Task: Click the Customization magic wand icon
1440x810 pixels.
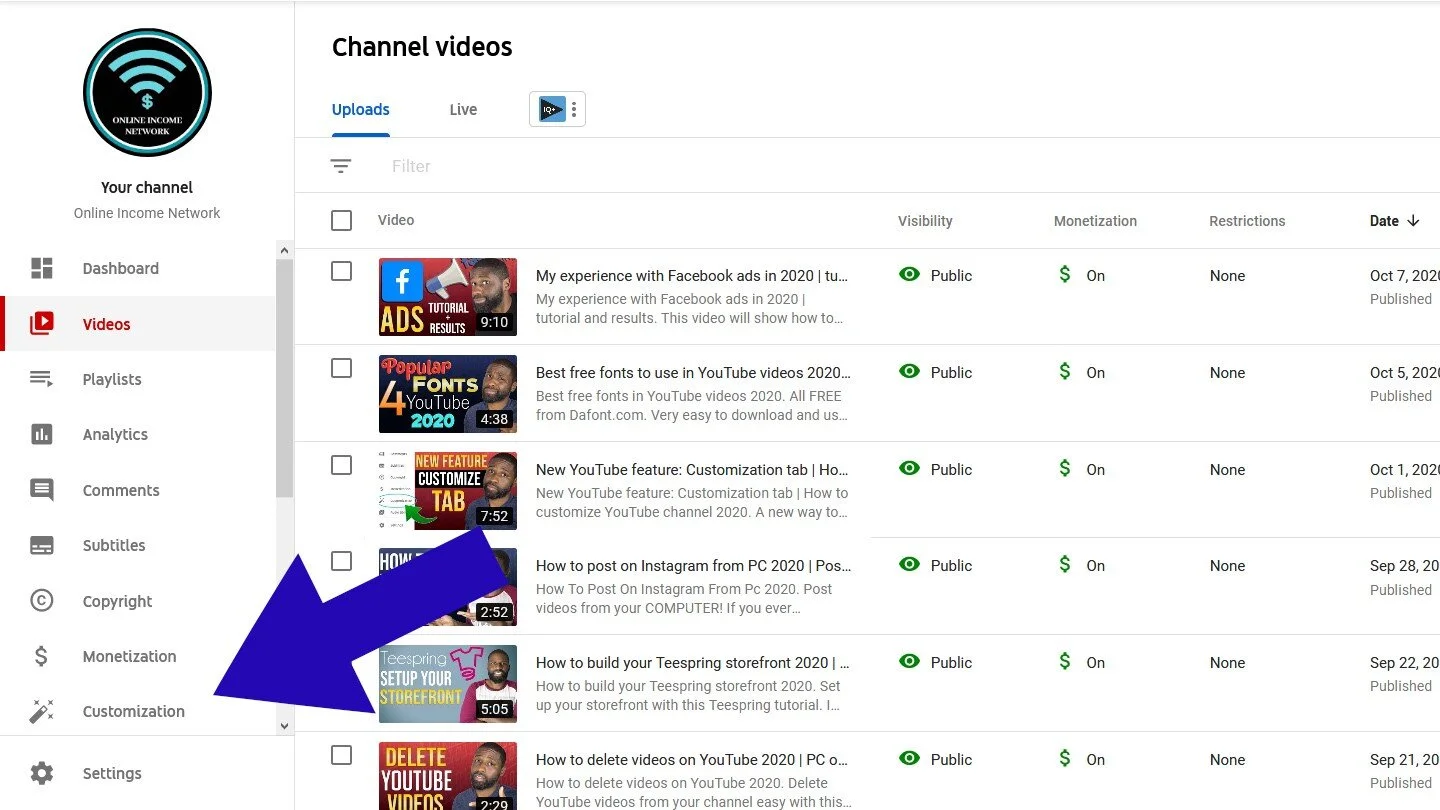Action: [x=42, y=711]
